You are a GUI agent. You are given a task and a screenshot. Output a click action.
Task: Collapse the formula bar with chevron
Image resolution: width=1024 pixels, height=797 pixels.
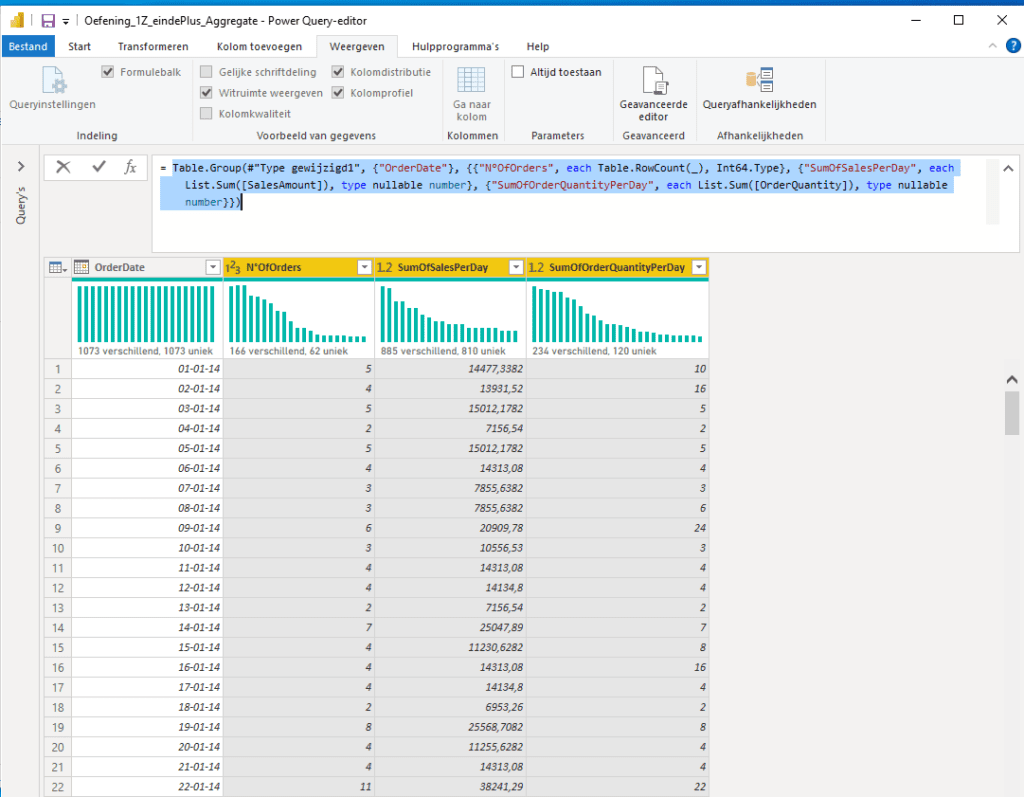point(1008,169)
